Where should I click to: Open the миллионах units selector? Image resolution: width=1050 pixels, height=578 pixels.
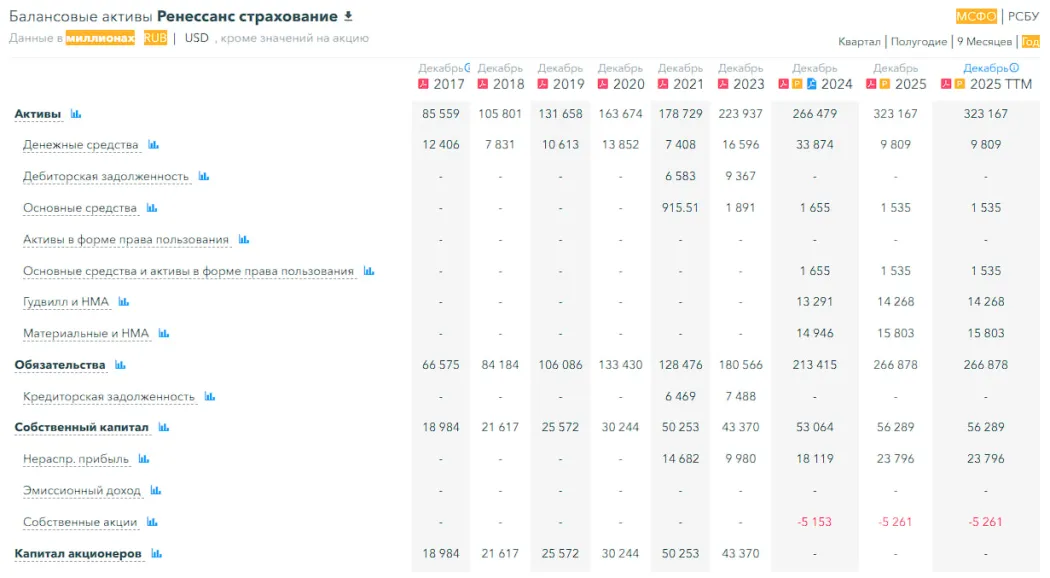click(x=100, y=38)
